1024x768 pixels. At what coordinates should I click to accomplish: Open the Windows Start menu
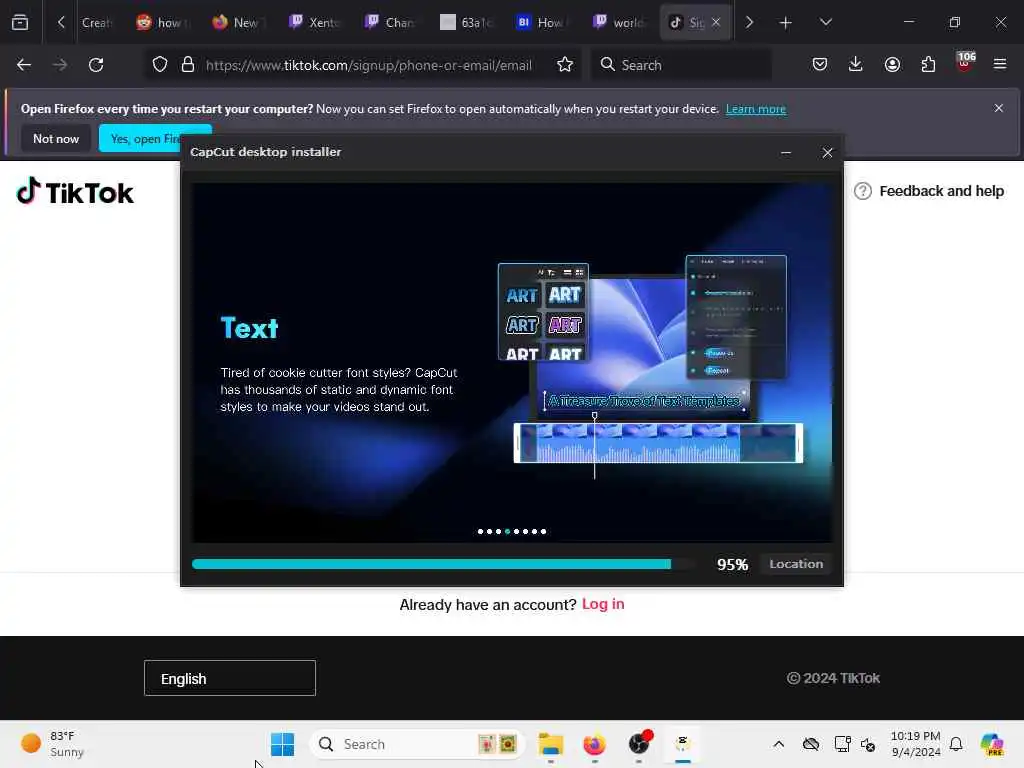pyautogui.click(x=283, y=744)
